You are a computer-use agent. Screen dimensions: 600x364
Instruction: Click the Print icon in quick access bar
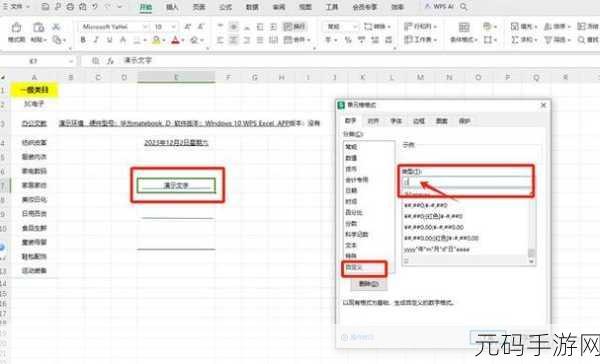click(x=70, y=7)
